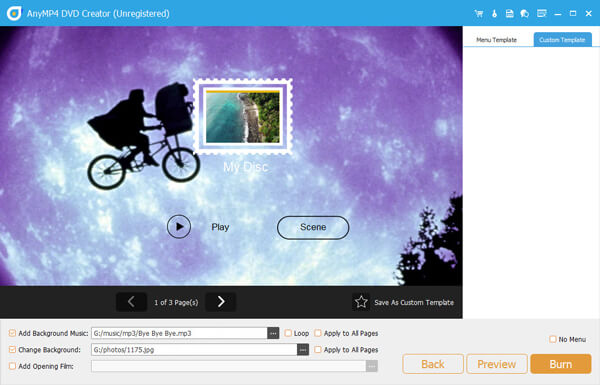Image resolution: width=600 pixels, height=385 pixels.
Task: Toggle Add Background Music checkbox
Action: [12, 333]
